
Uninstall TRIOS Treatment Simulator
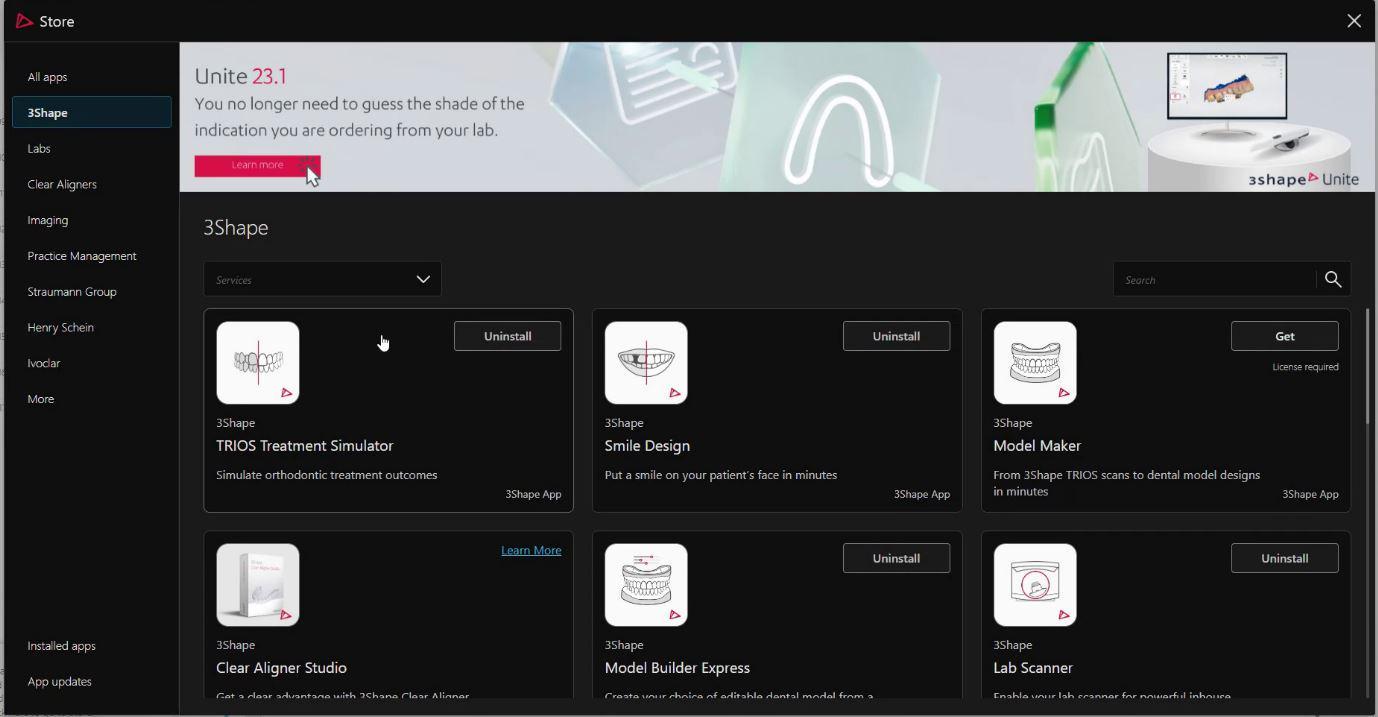[x=508, y=336]
